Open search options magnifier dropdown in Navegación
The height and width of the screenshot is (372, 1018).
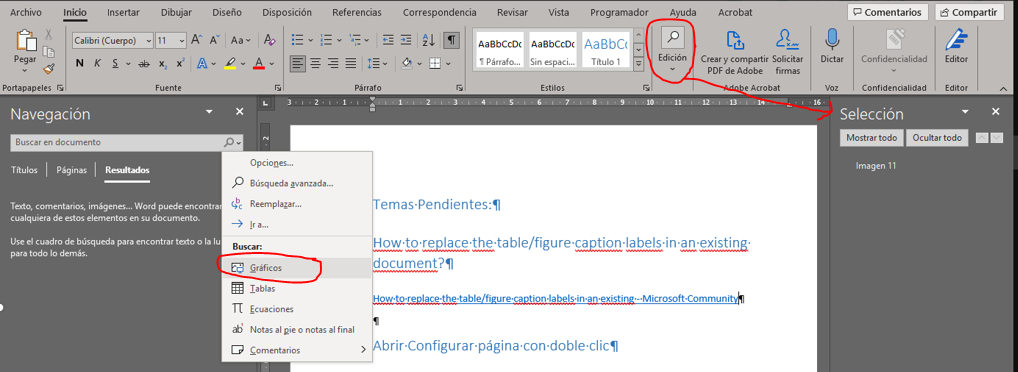pyautogui.click(x=232, y=142)
